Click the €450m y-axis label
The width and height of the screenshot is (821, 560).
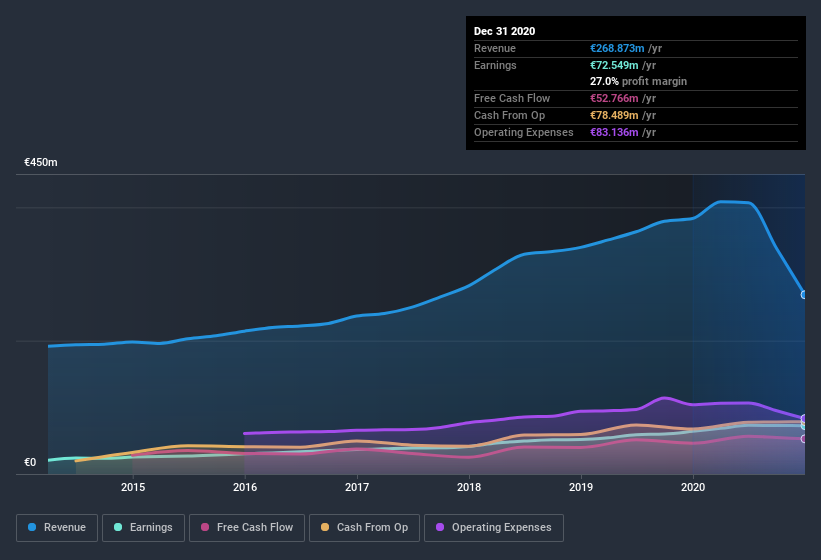click(41, 162)
